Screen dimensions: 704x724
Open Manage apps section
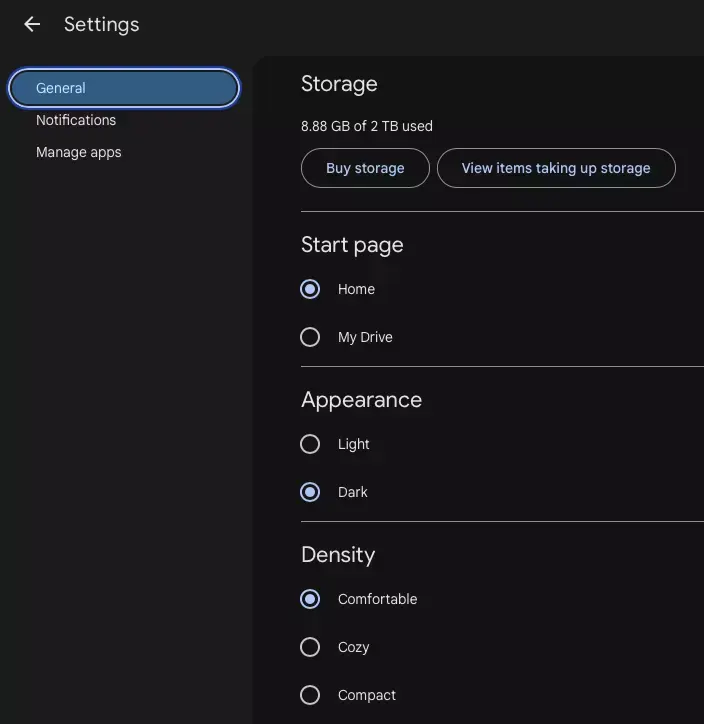[x=78, y=152]
